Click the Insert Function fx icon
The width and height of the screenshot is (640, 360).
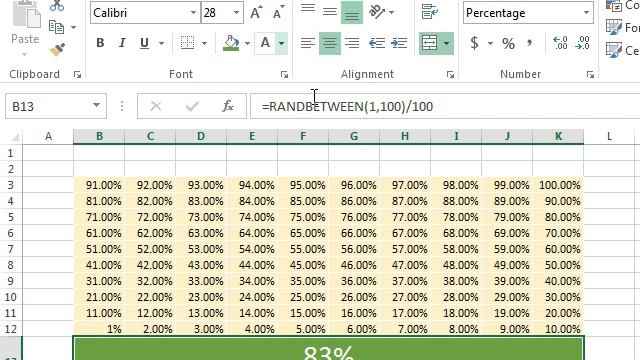pyautogui.click(x=228, y=107)
